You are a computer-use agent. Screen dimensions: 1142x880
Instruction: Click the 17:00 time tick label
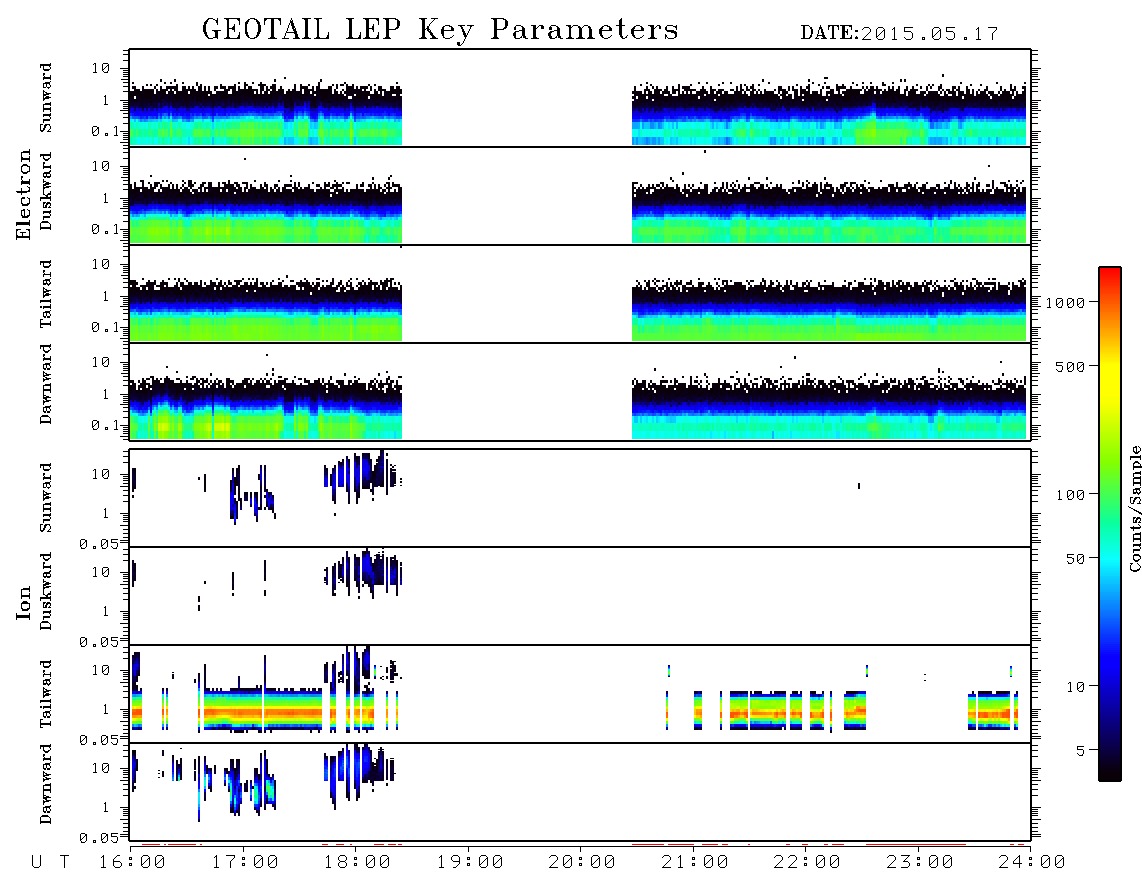tap(245, 863)
